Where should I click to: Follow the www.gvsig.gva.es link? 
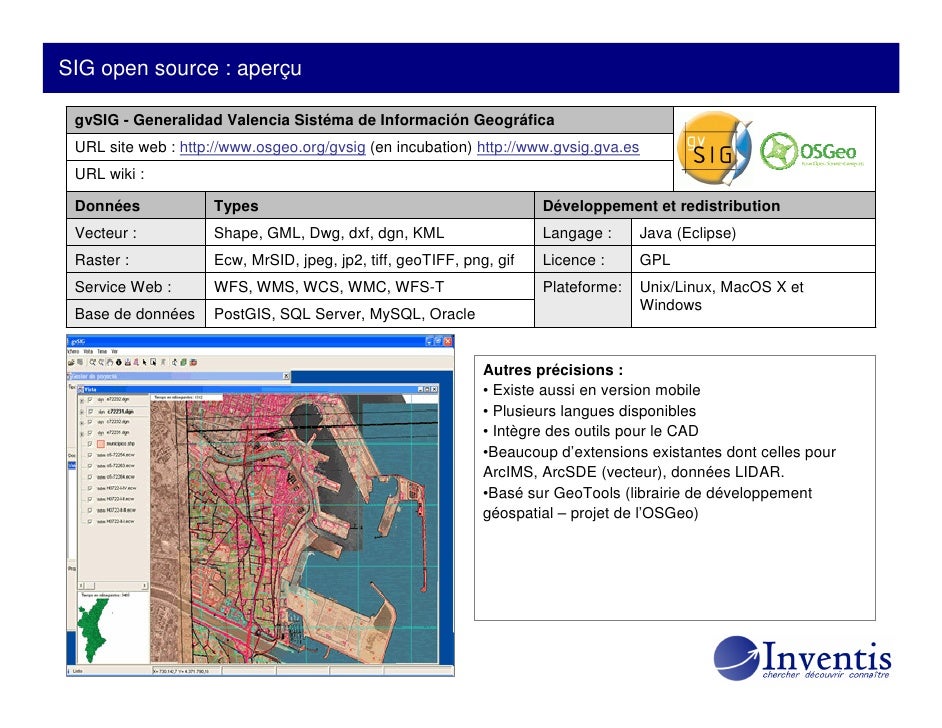pyautogui.click(x=557, y=148)
